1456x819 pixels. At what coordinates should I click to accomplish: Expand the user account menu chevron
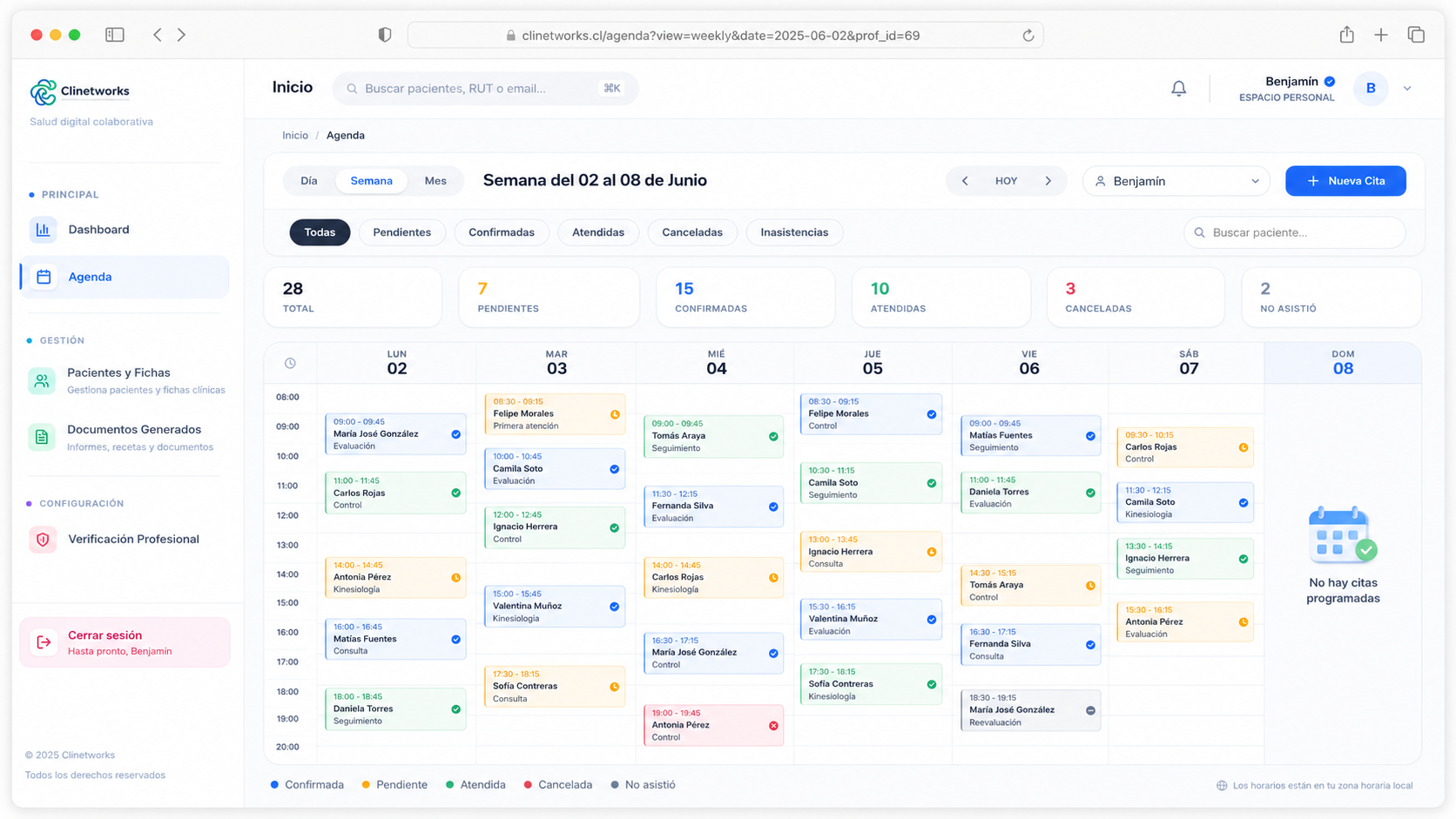click(x=1407, y=89)
